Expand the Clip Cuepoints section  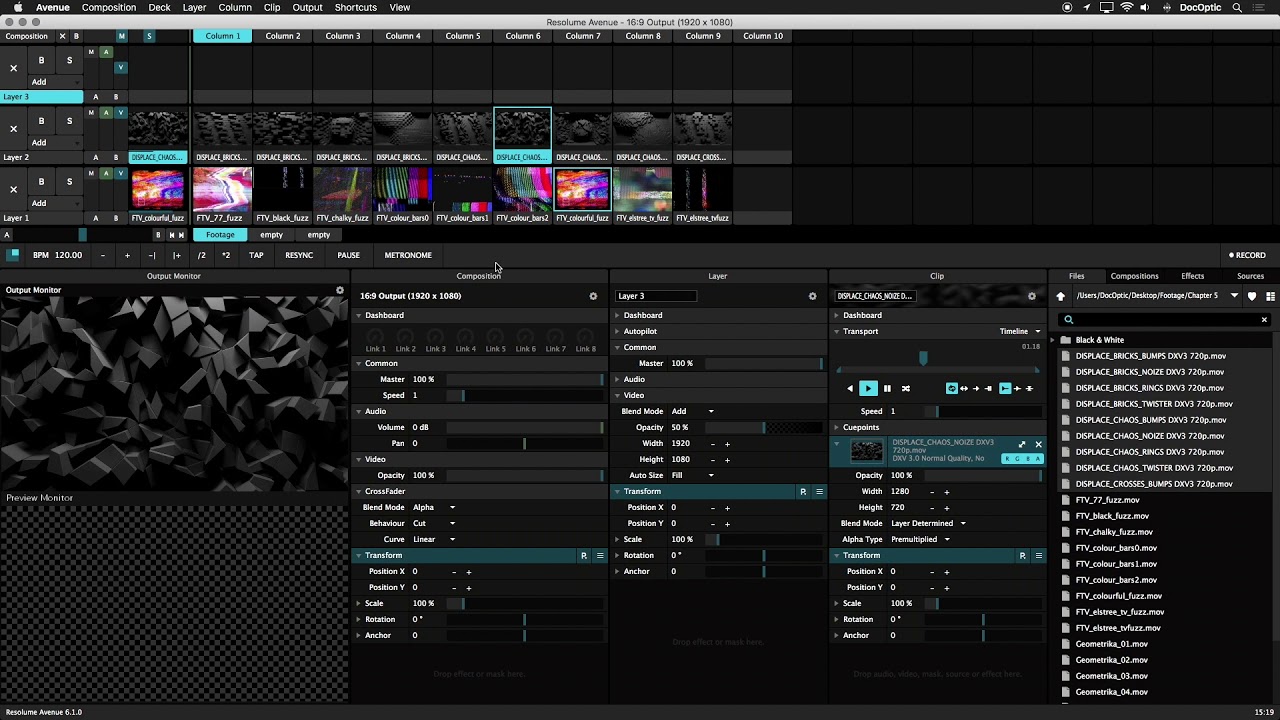tap(837, 427)
